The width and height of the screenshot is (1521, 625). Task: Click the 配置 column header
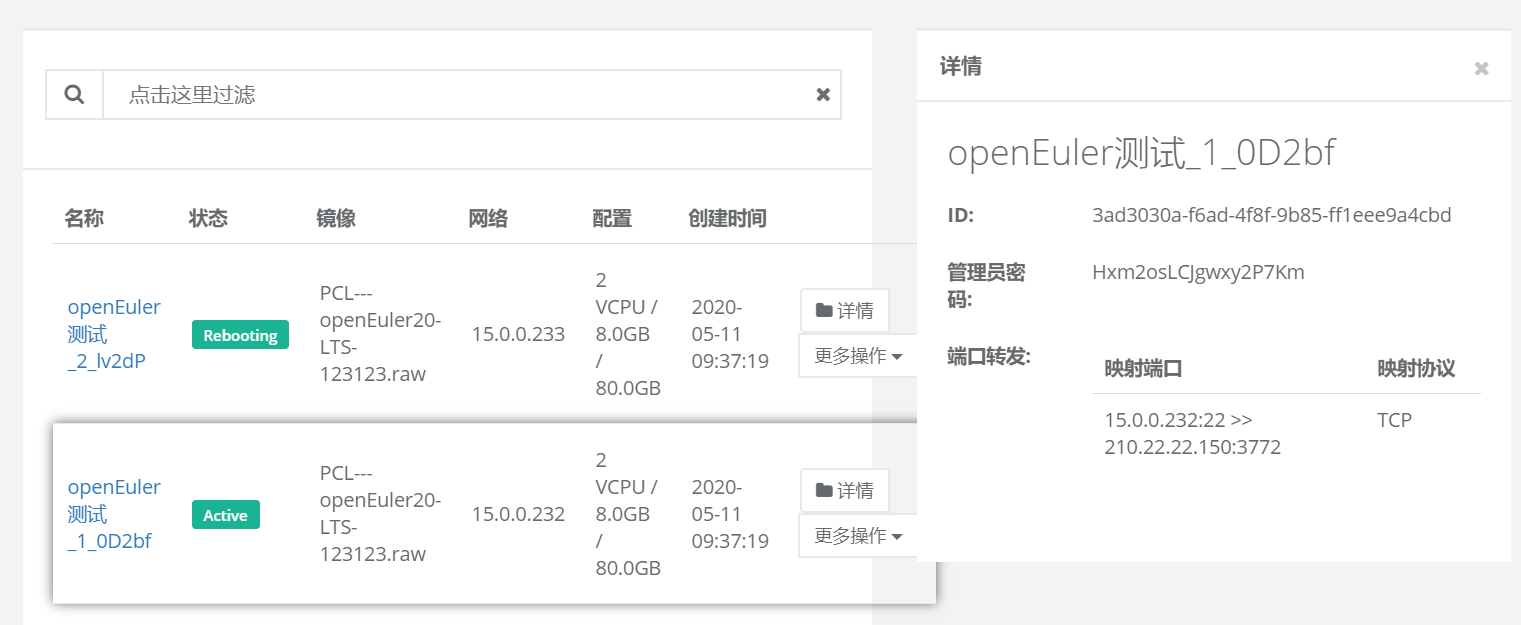tap(612, 218)
